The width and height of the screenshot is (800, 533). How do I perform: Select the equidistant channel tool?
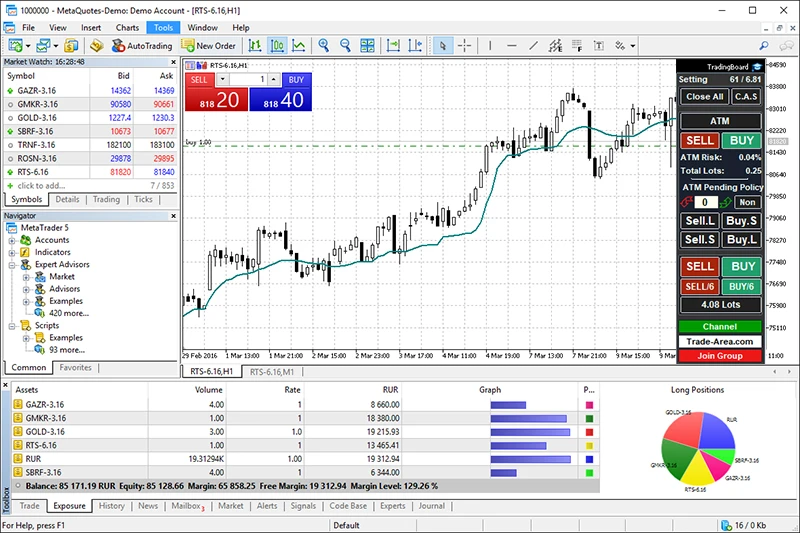[556, 46]
